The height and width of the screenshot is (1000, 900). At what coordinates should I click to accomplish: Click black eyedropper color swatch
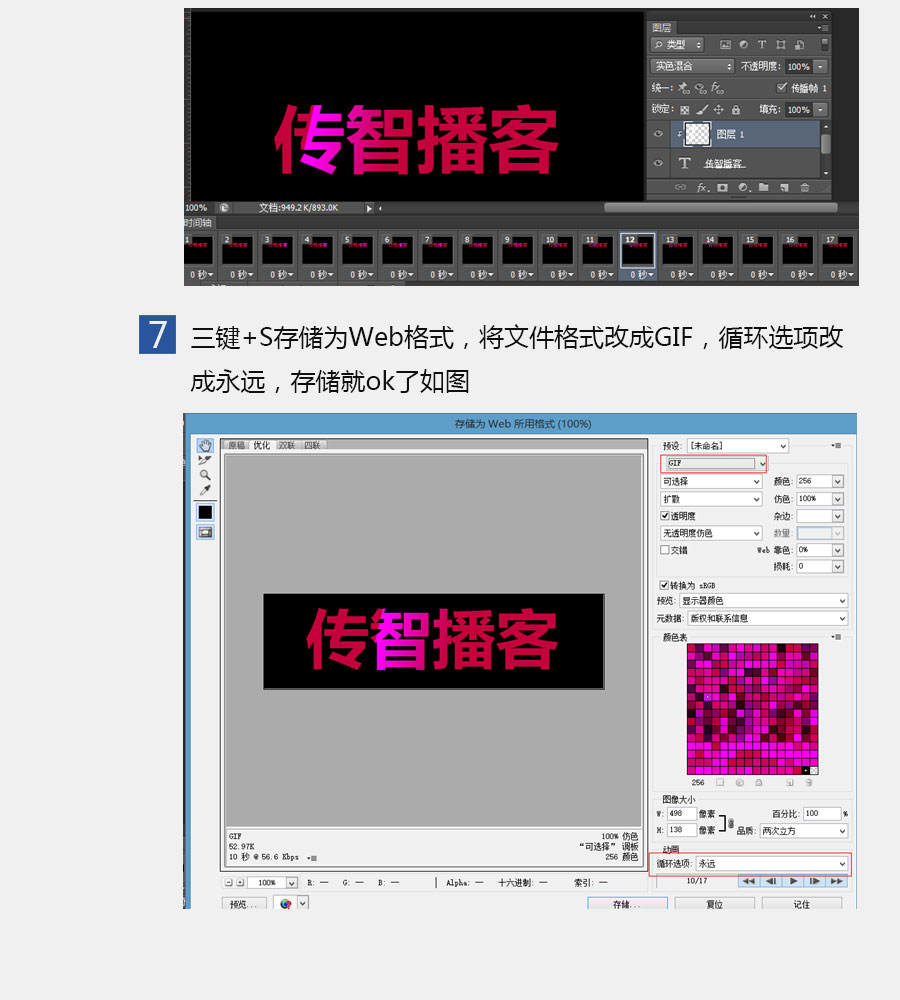(x=205, y=512)
